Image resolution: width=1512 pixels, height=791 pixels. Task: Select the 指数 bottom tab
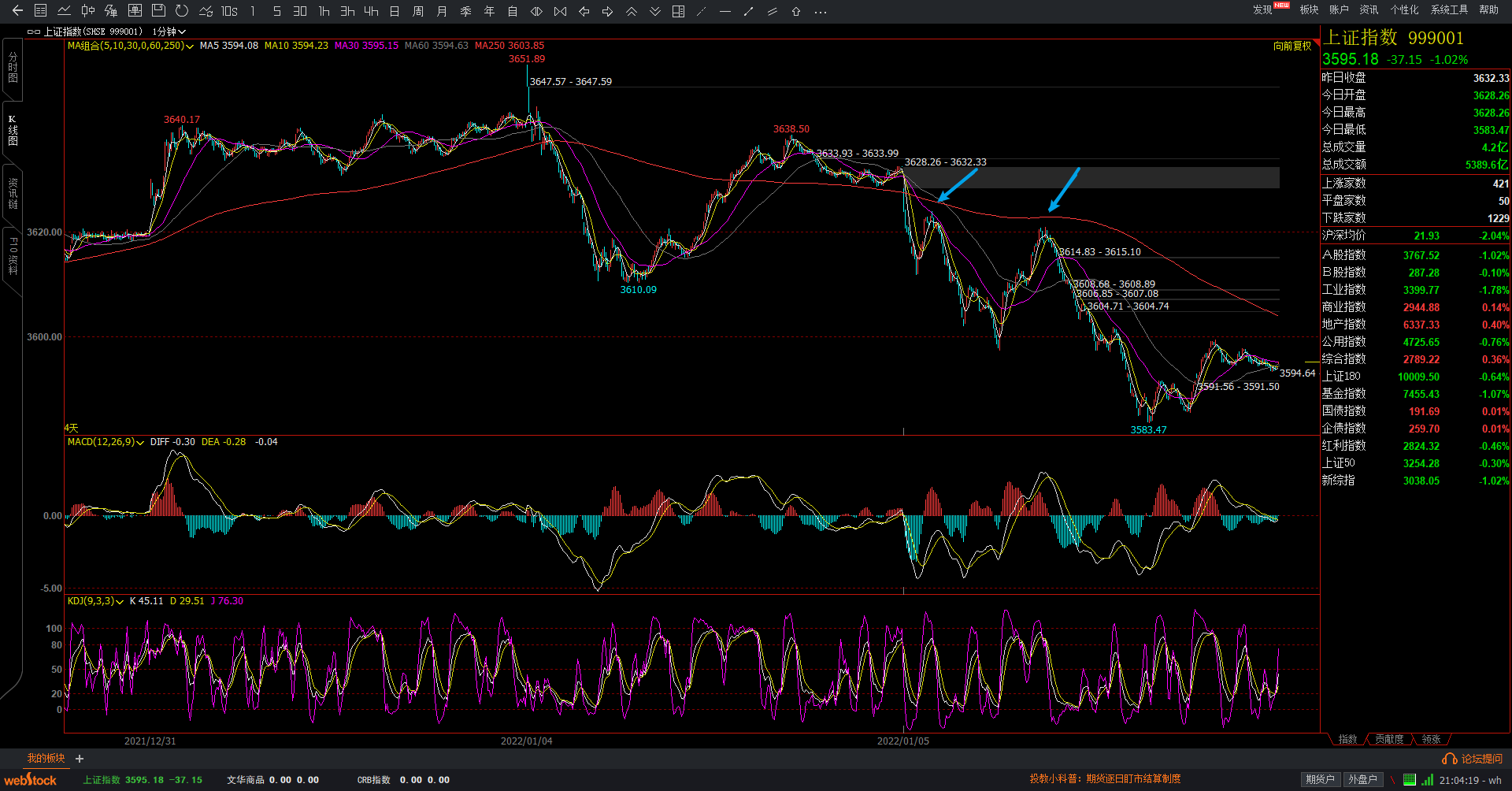click(x=1347, y=739)
